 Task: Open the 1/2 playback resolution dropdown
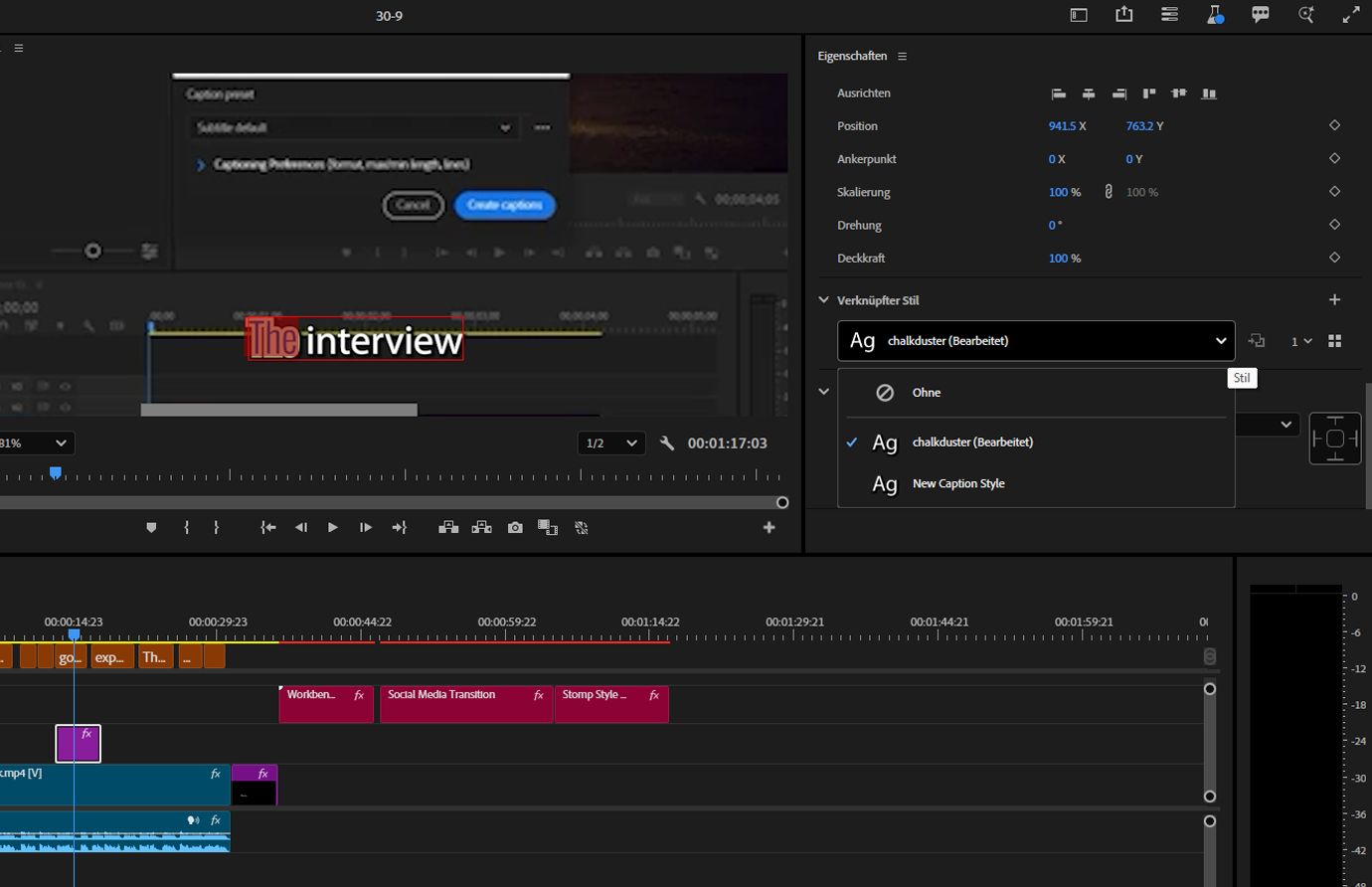click(x=610, y=443)
